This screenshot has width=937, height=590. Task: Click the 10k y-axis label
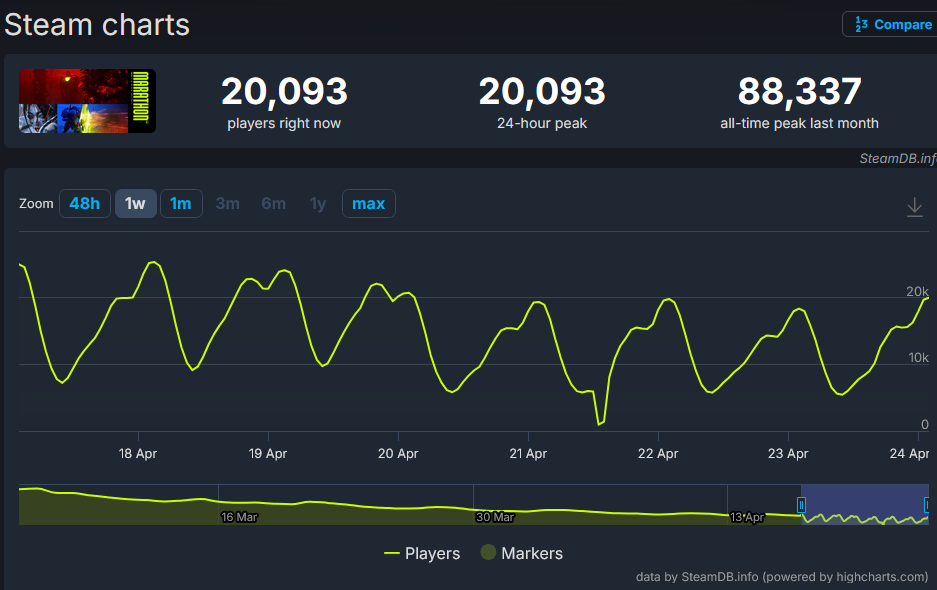pos(918,357)
